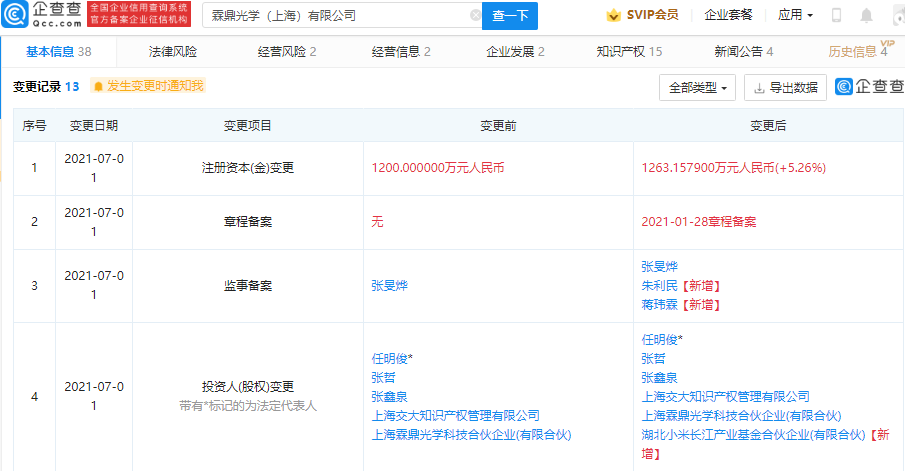
Task: Click the 2021-01-28章程备案 value
Action: tap(698, 222)
